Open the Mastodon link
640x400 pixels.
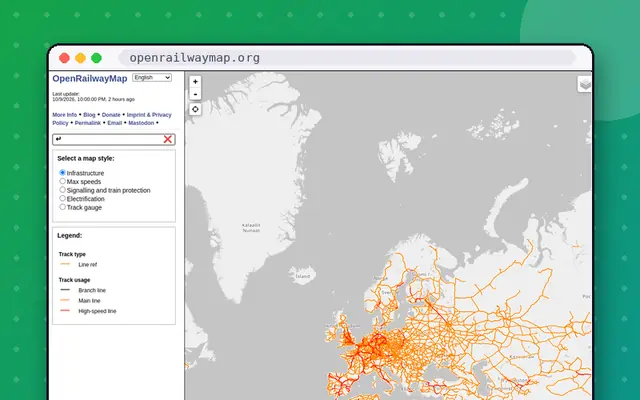coord(141,123)
